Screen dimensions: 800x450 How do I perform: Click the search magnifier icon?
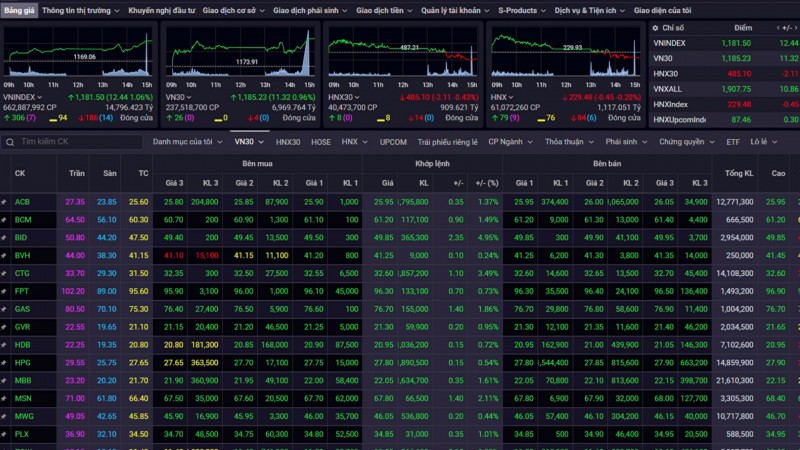10,142
